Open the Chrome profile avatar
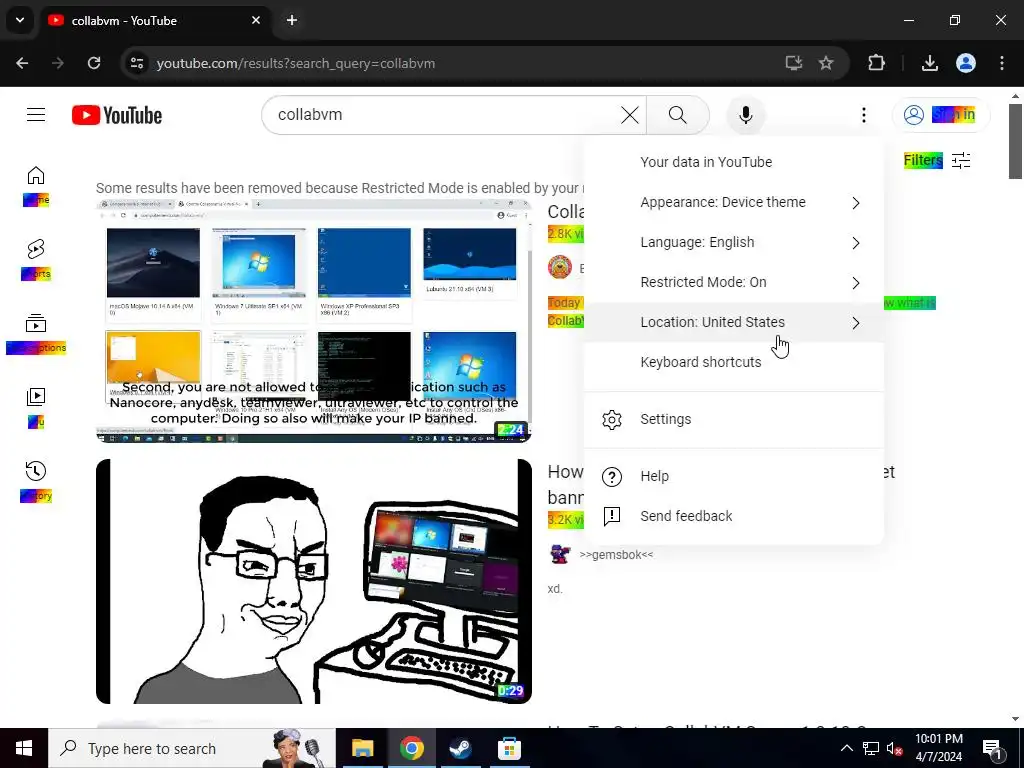Viewport: 1024px width, 768px height. pyautogui.click(x=966, y=63)
